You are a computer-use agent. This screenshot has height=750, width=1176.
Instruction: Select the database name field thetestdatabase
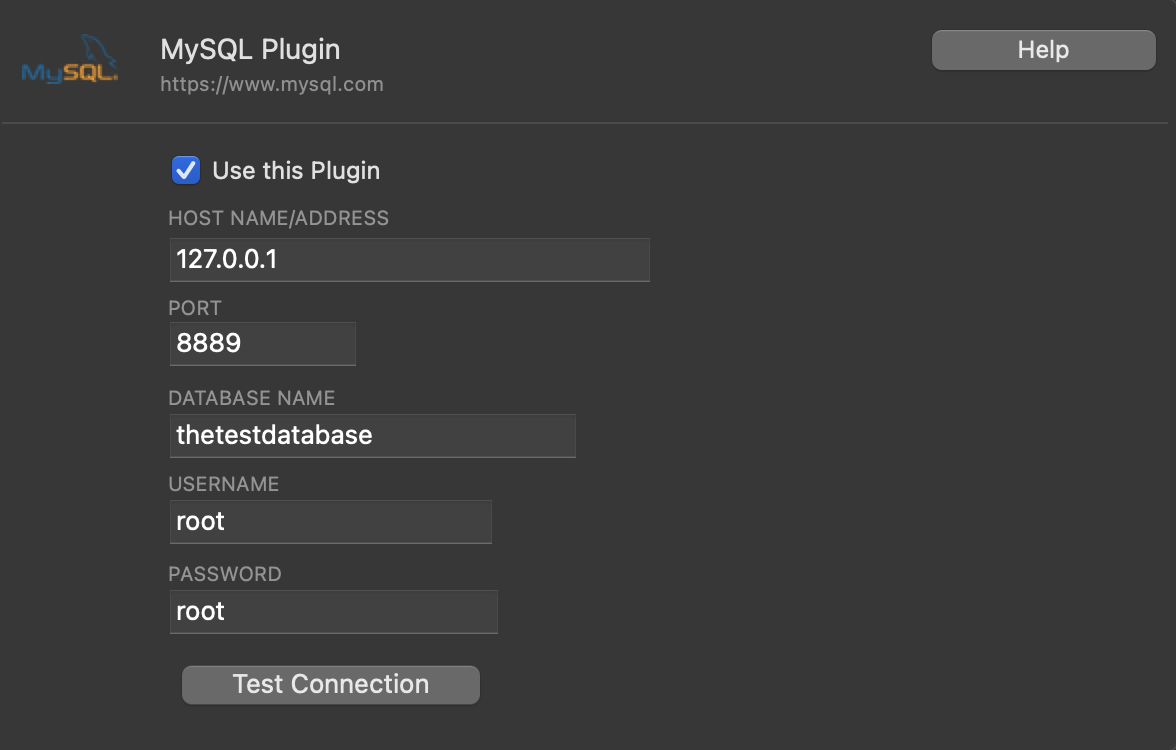(x=373, y=436)
